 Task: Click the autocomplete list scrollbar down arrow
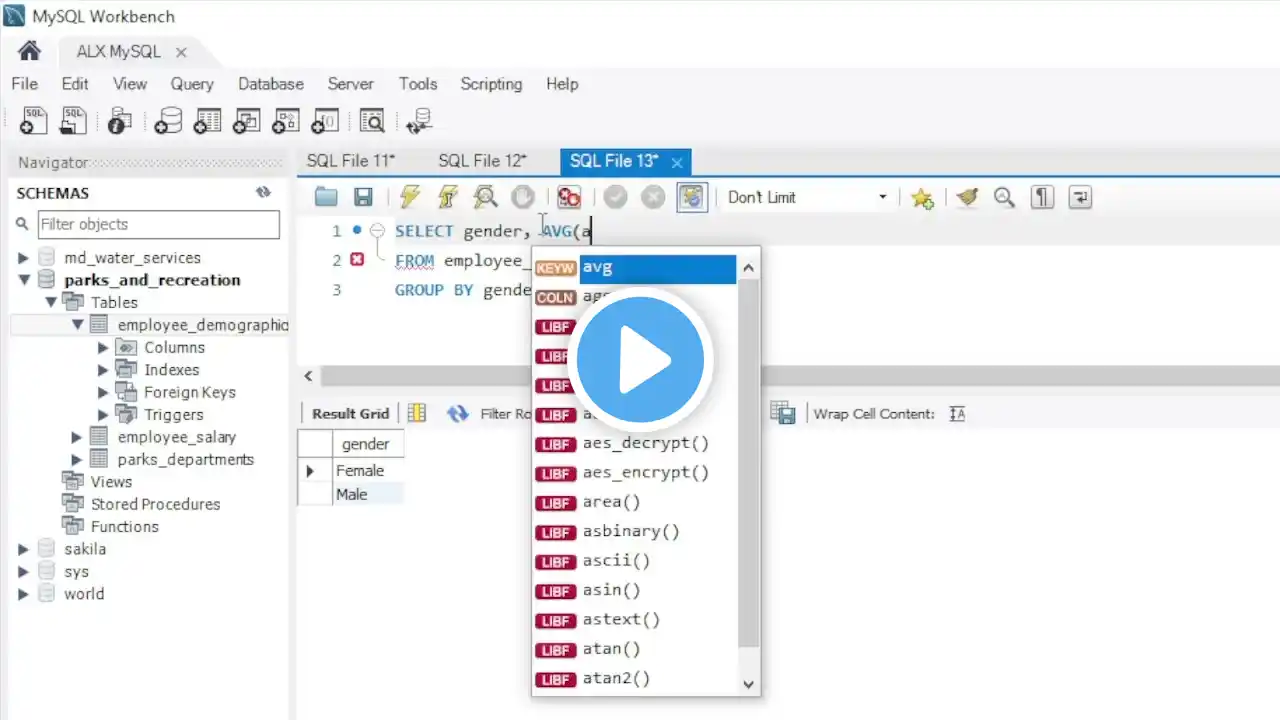pyautogui.click(x=748, y=685)
